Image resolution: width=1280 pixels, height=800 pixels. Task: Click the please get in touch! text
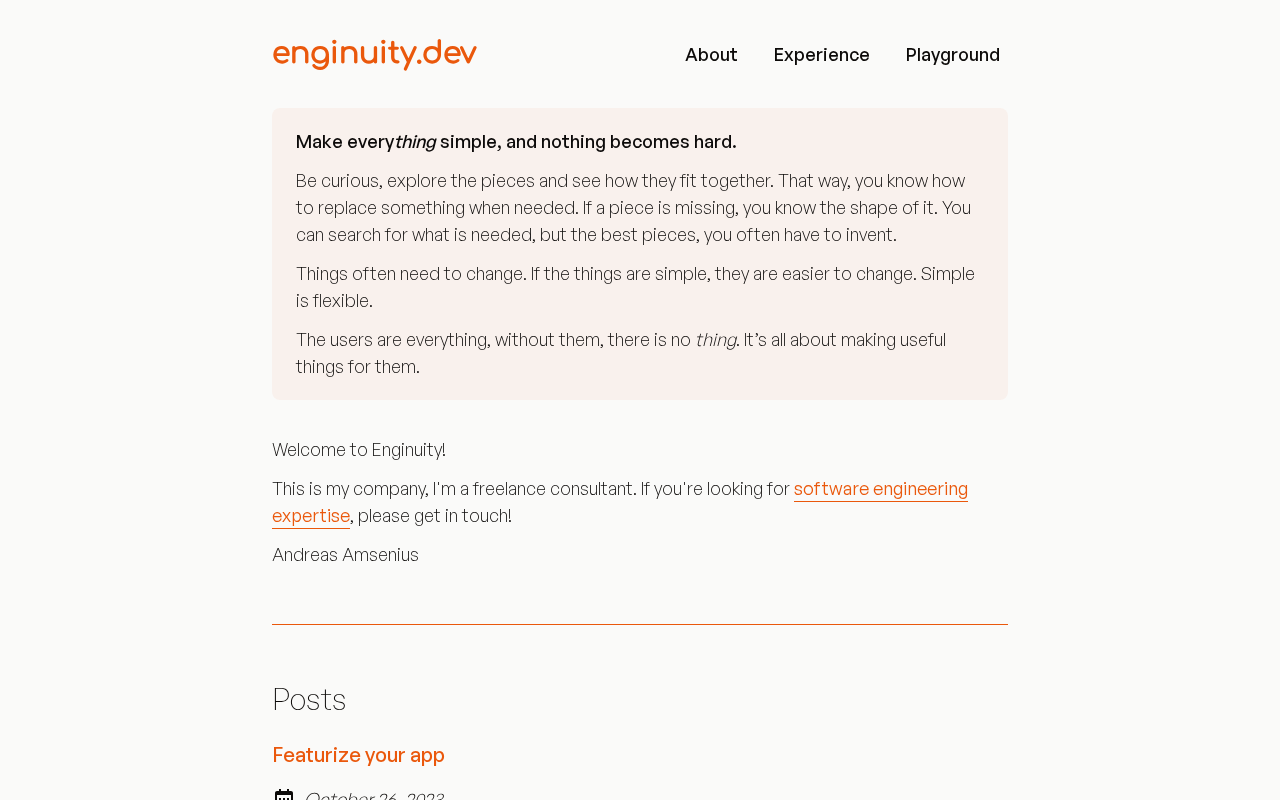434,516
